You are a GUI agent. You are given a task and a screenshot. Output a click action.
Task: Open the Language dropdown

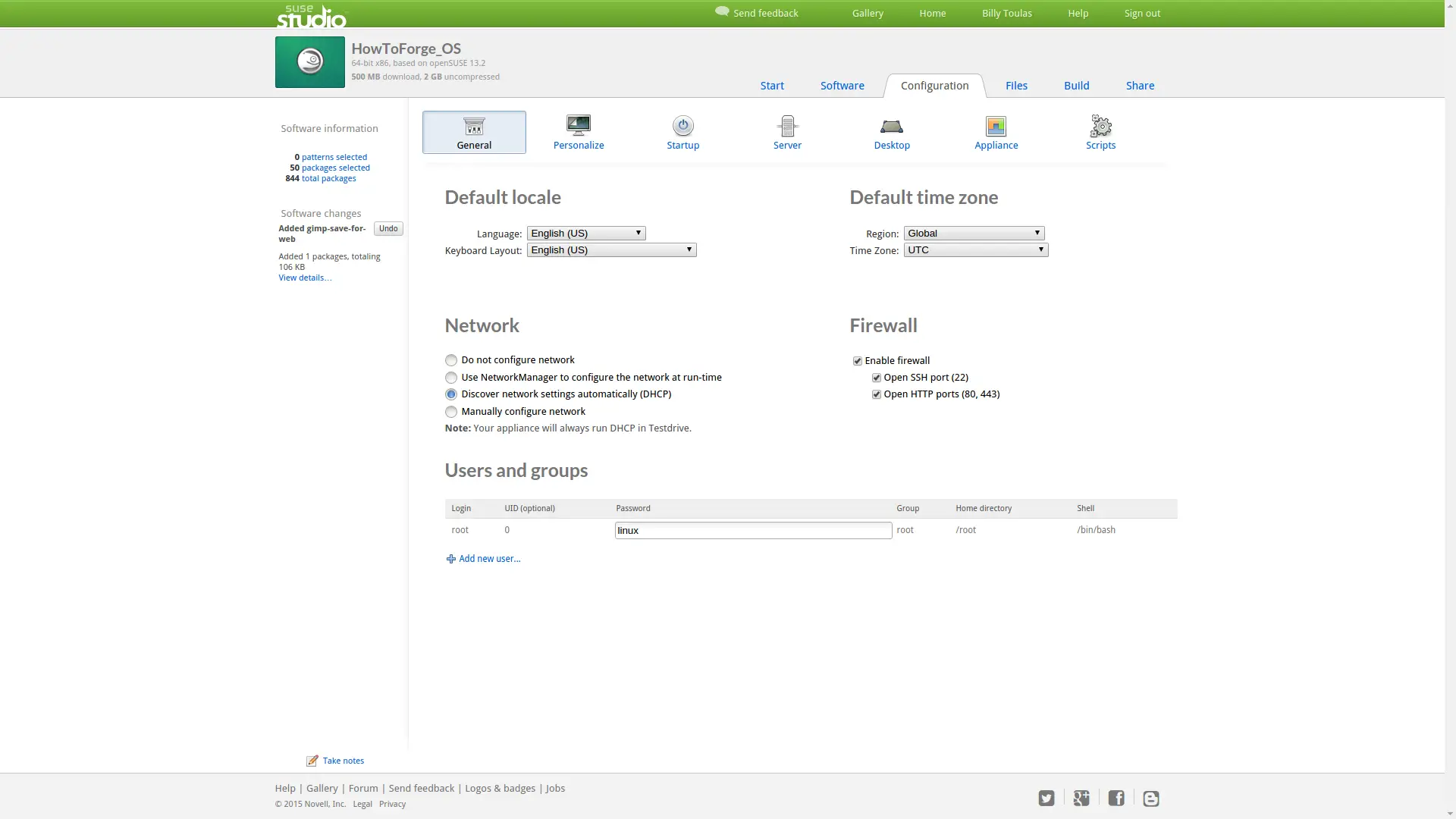click(586, 234)
